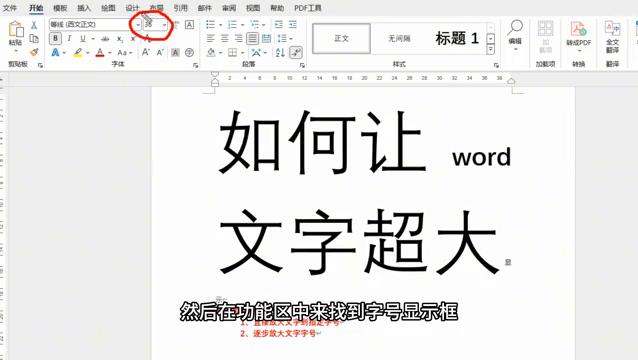Image resolution: width=638 pixels, height=360 pixels.
Task: Set Align Left paragraph alignment
Action: point(210,39)
